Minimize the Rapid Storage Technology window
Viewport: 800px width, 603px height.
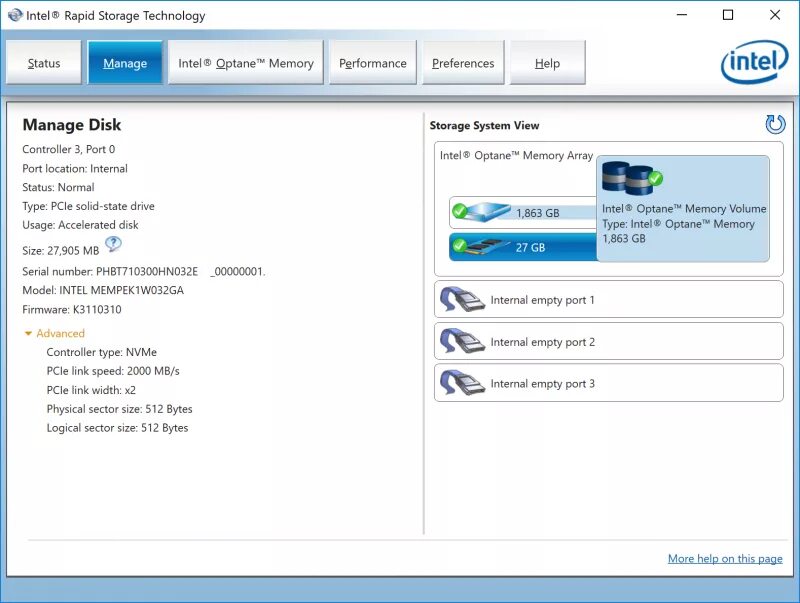pyautogui.click(x=682, y=15)
